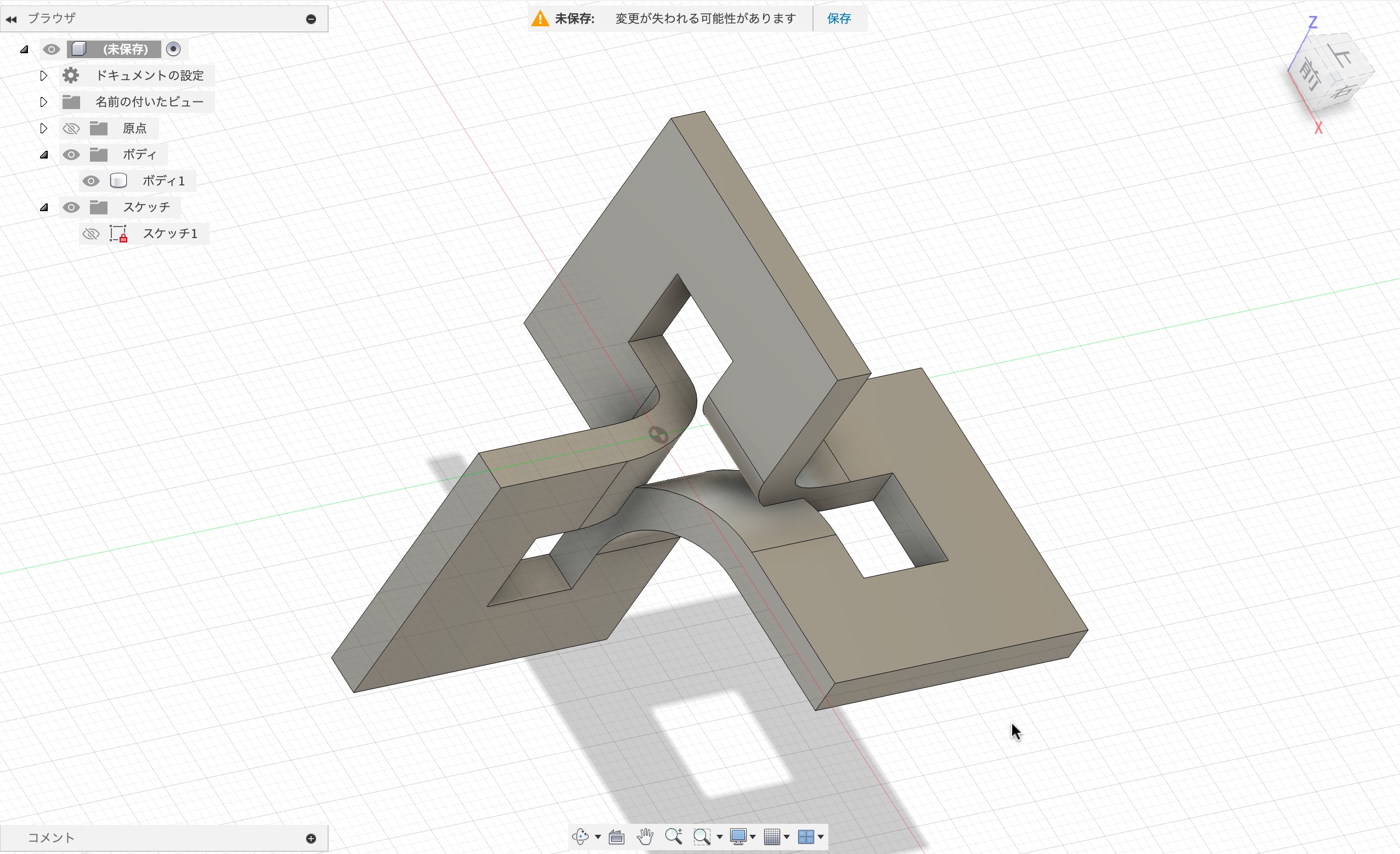Click the 前 face of the ViewCube
The image size is (1400, 854).
pos(1309,75)
